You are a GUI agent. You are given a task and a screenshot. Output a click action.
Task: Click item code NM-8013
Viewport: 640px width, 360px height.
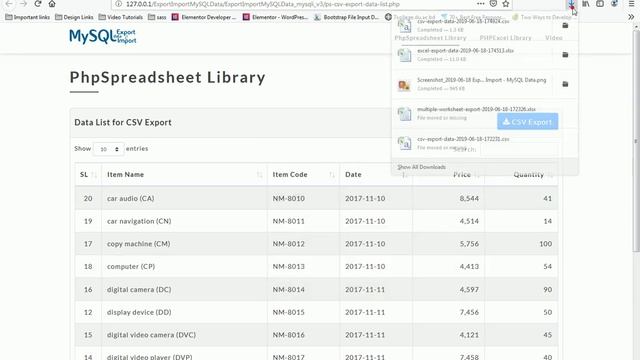click(x=289, y=267)
